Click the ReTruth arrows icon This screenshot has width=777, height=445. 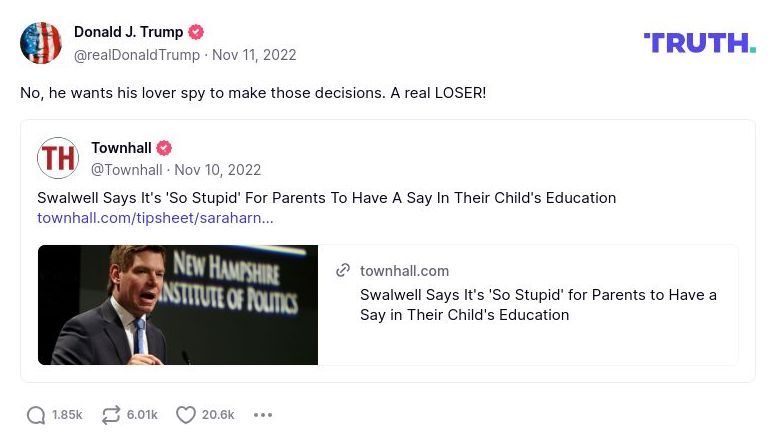[x=111, y=415]
